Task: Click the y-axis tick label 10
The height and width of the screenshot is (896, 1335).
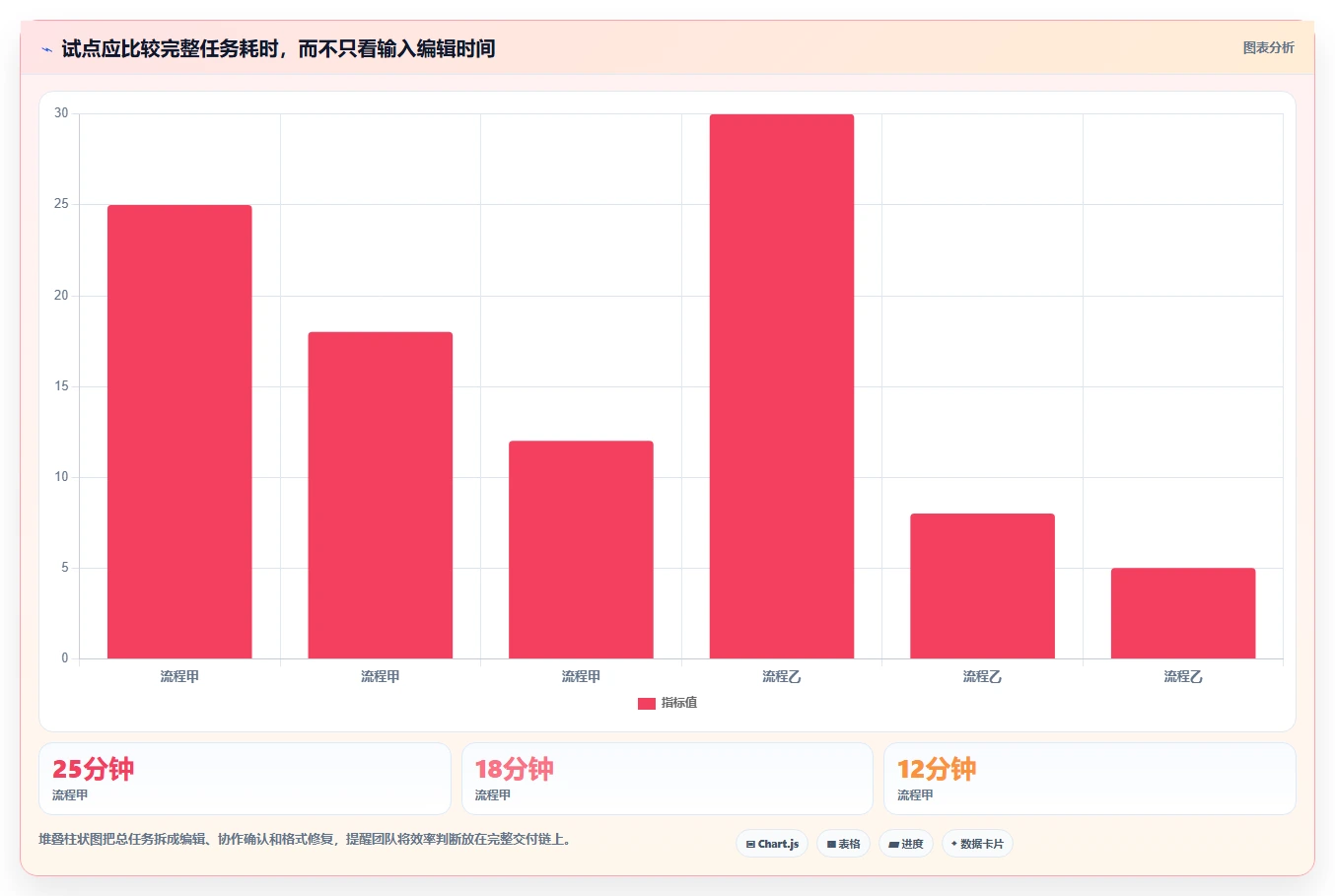Action: 61,477
